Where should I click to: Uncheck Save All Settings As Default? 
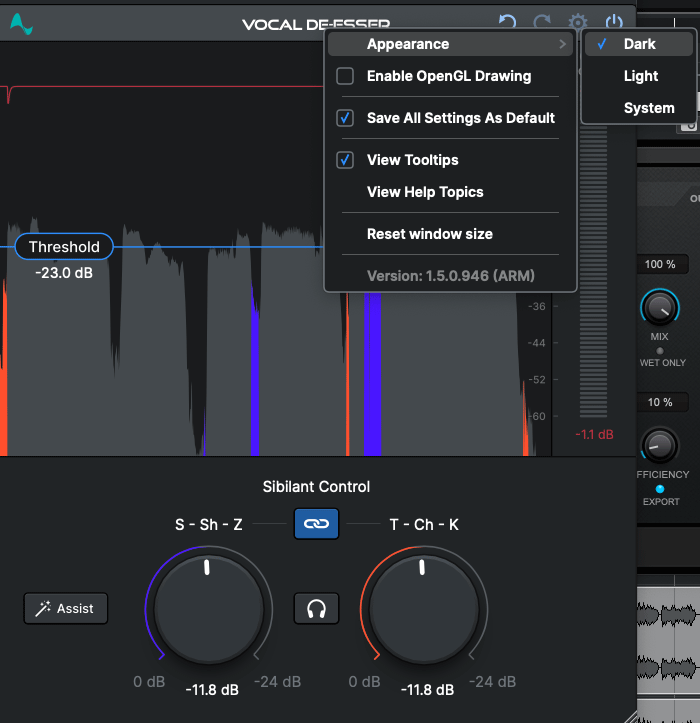point(450,118)
